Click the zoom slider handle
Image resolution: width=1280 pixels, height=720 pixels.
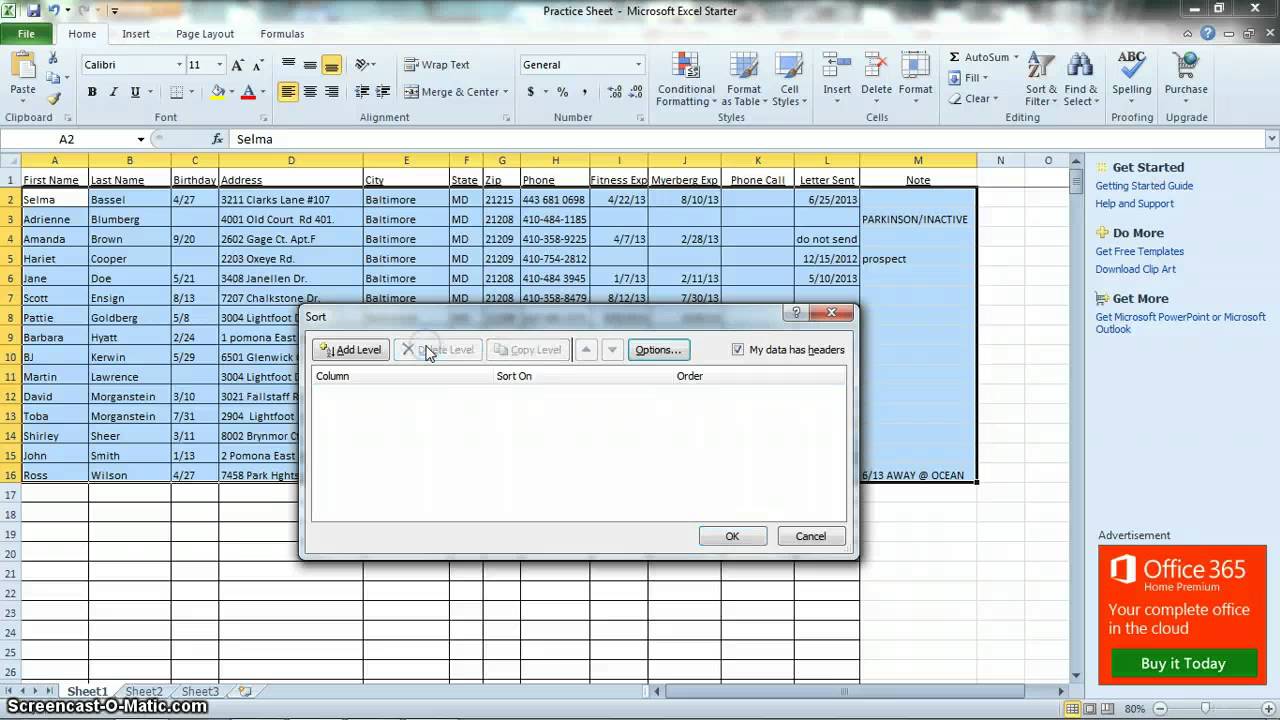tap(1205, 709)
